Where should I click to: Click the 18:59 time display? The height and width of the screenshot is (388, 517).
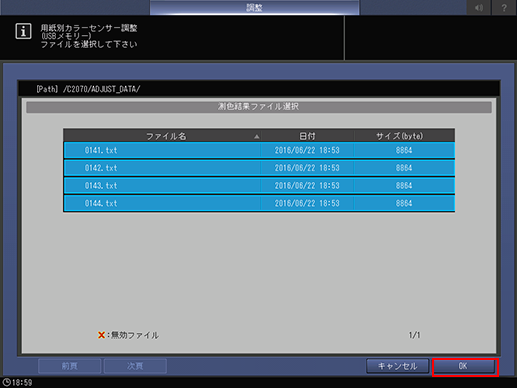coord(22,382)
